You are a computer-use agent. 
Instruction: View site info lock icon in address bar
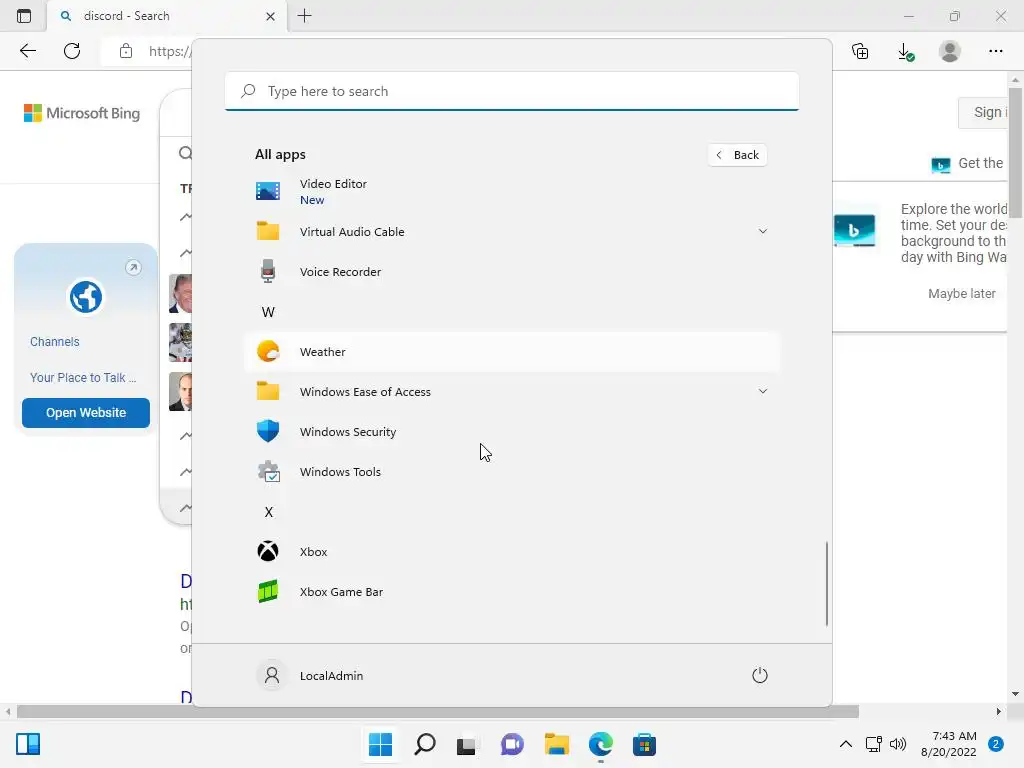(125, 51)
